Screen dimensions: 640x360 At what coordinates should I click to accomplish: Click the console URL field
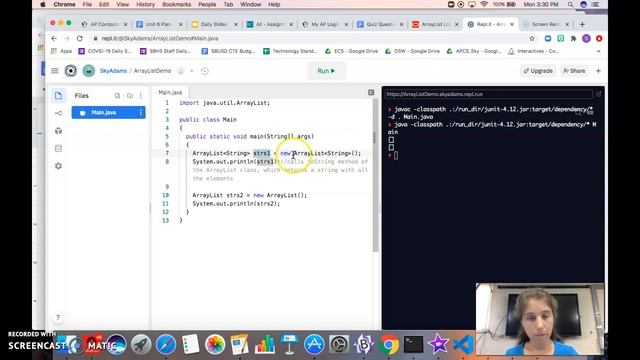(x=488, y=94)
